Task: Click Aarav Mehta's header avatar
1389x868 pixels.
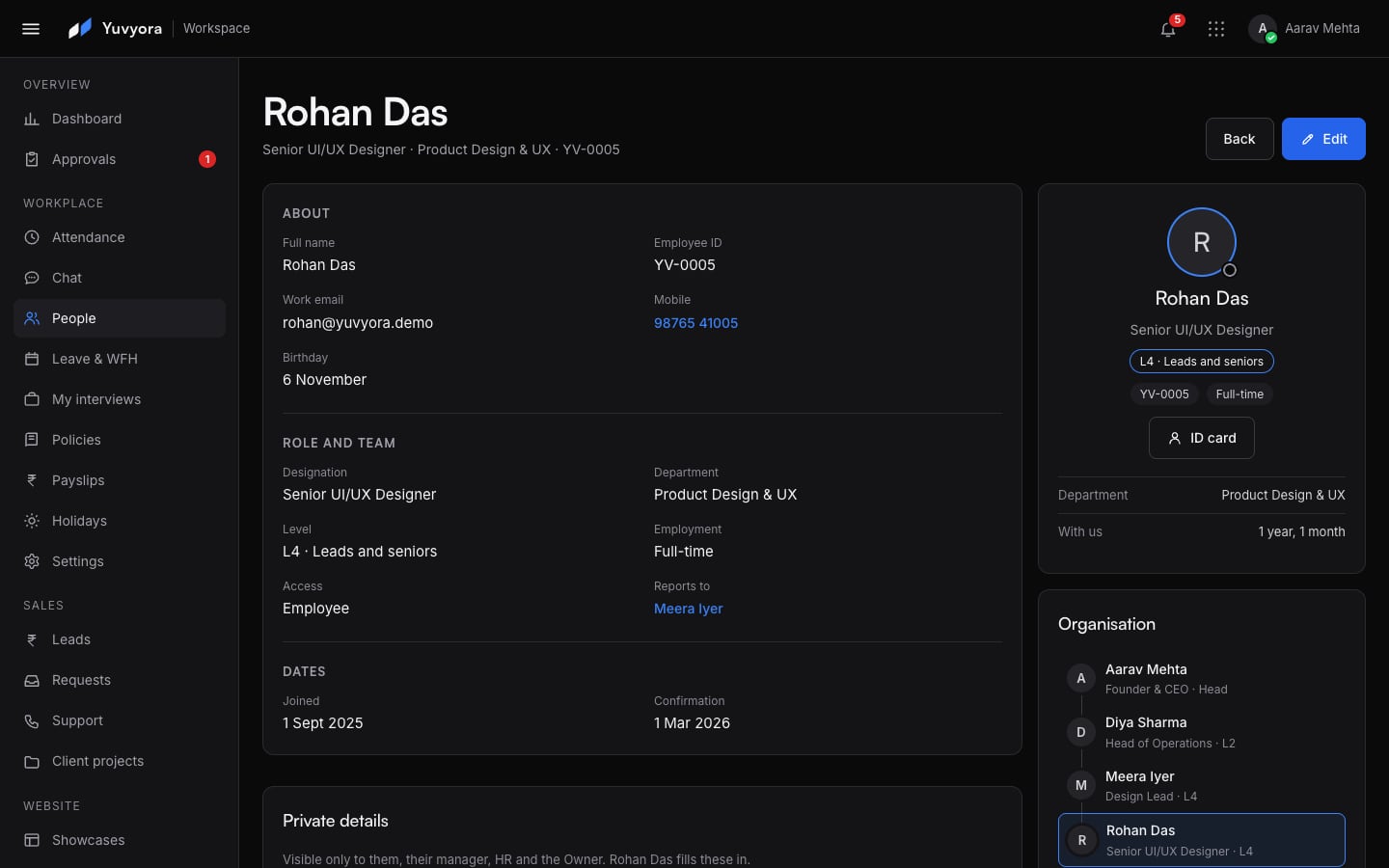Action: pyautogui.click(x=1263, y=29)
